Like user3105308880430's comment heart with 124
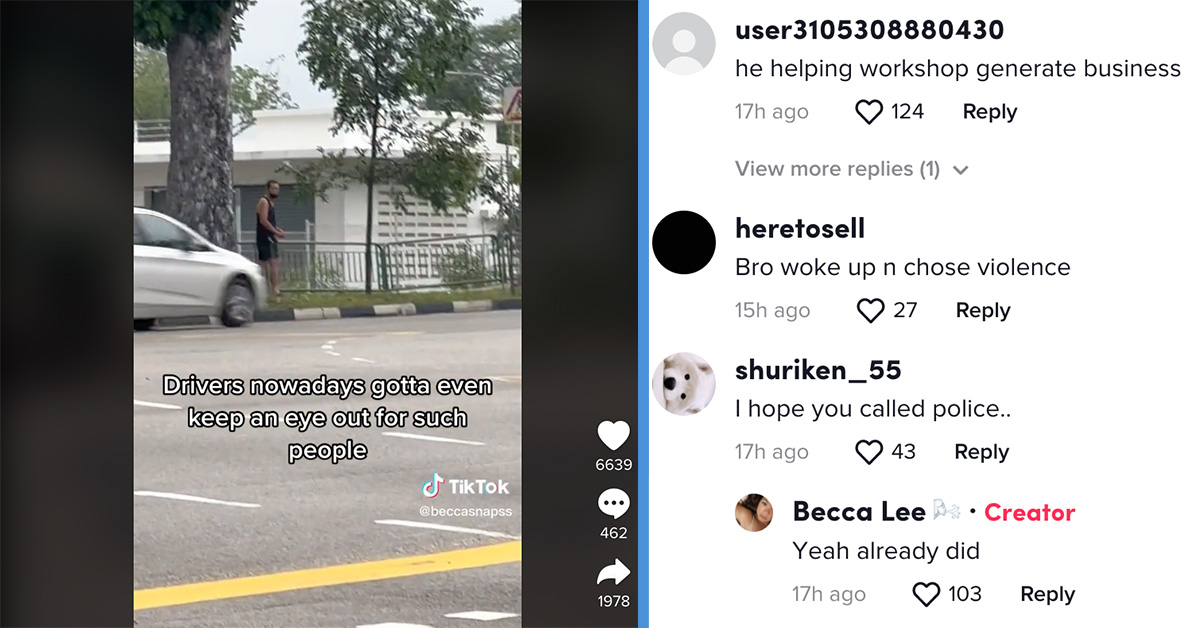 [869, 112]
